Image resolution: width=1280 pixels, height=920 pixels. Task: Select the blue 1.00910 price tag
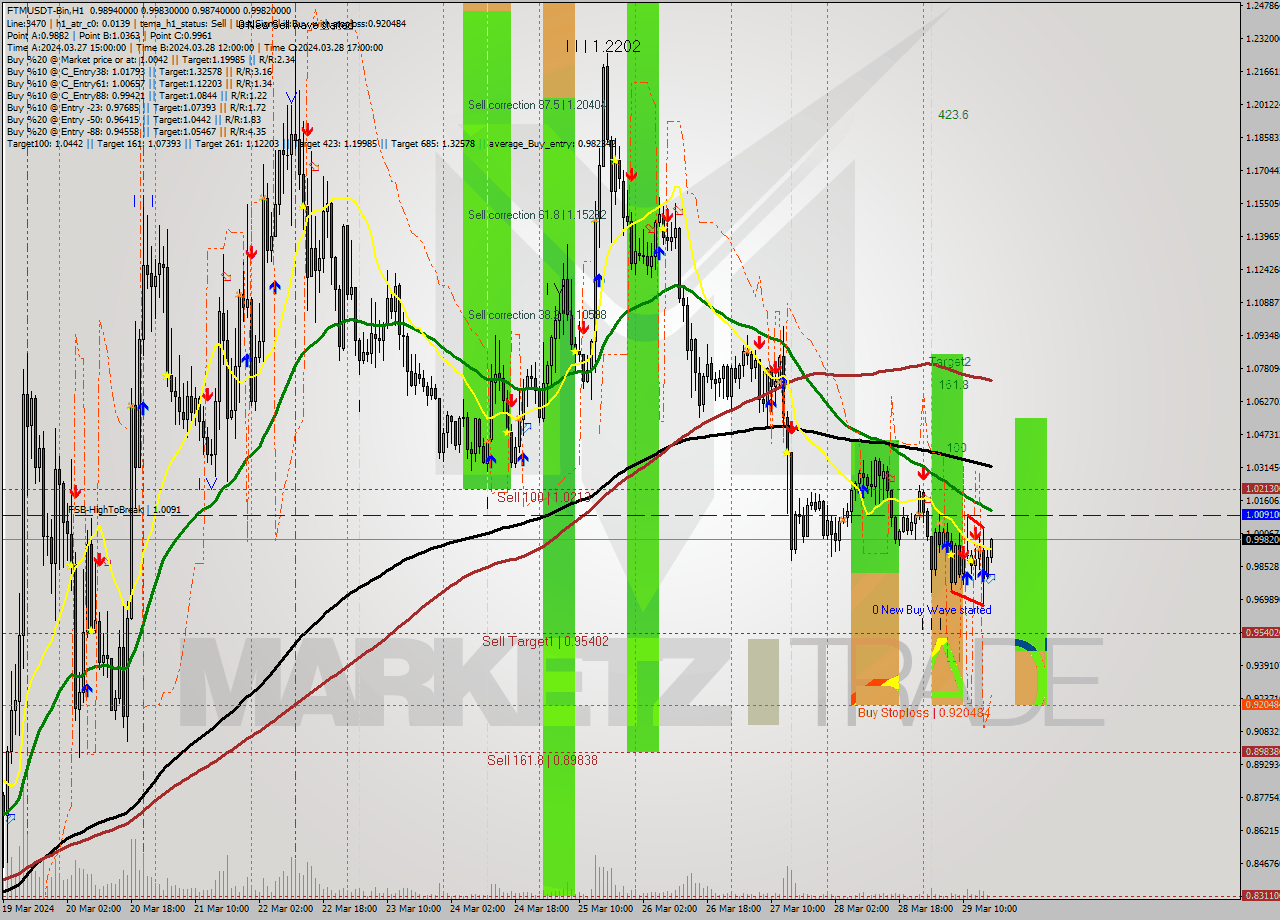[x=1260, y=514]
